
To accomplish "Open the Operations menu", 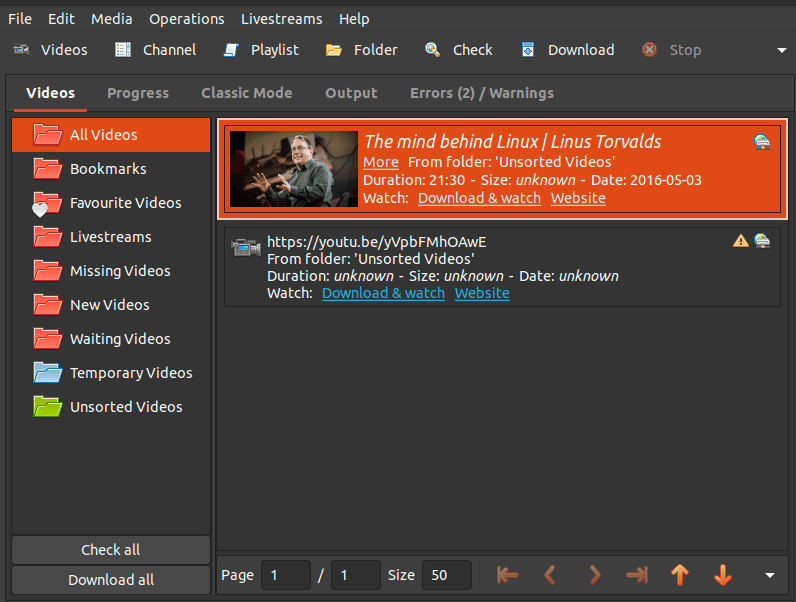I will (x=186, y=19).
